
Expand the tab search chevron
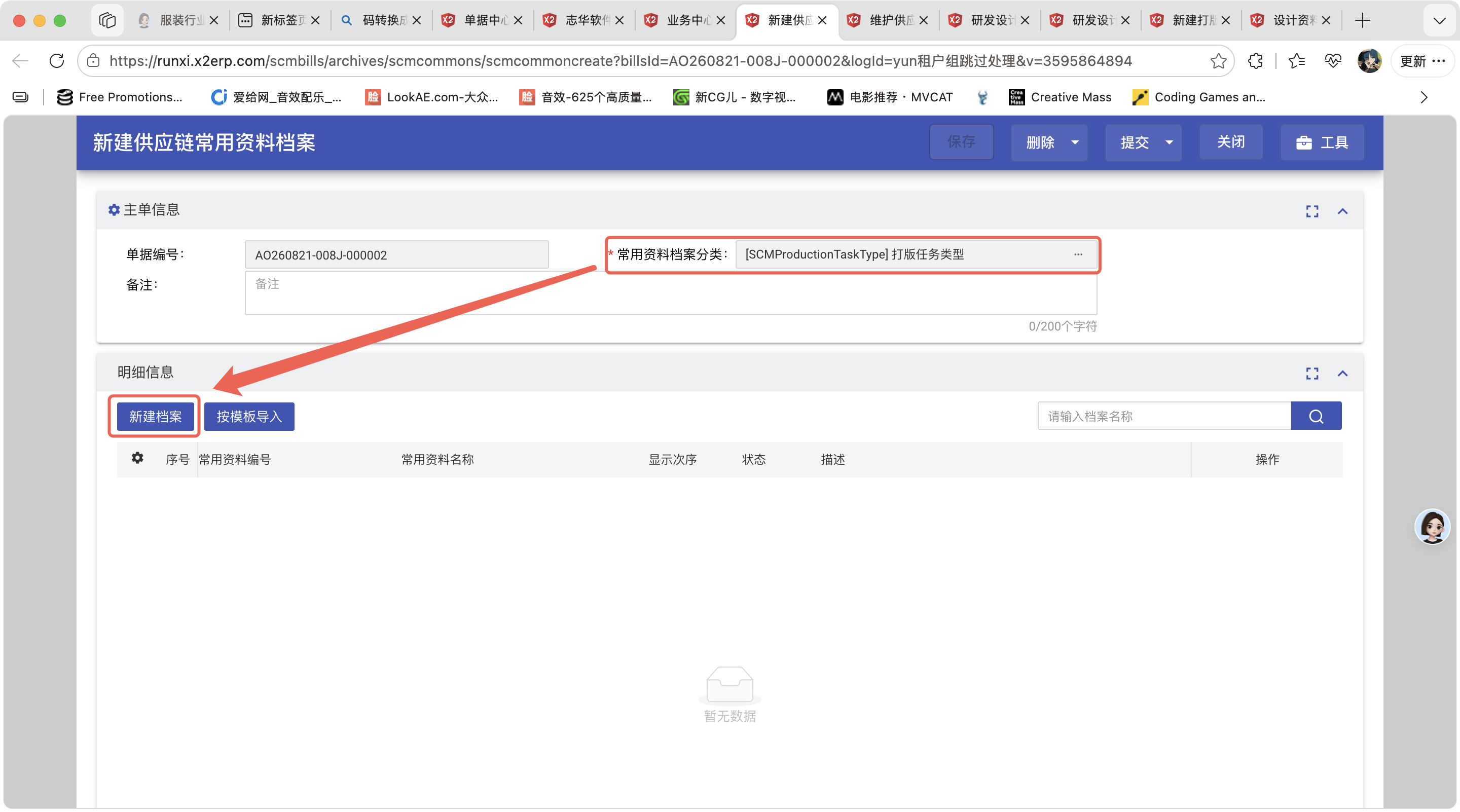(1439, 20)
